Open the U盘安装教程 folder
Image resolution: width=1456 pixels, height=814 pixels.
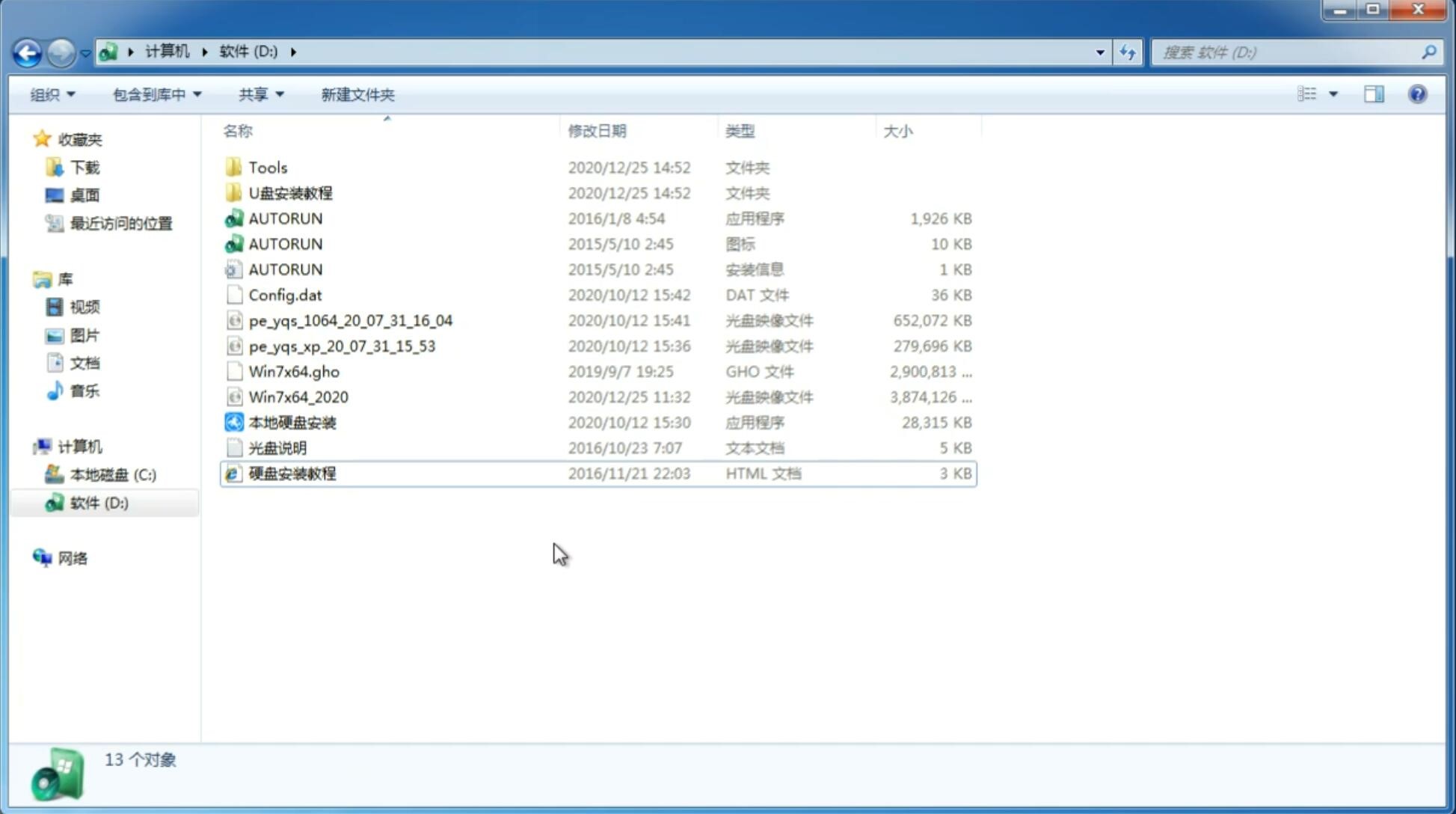(290, 192)
